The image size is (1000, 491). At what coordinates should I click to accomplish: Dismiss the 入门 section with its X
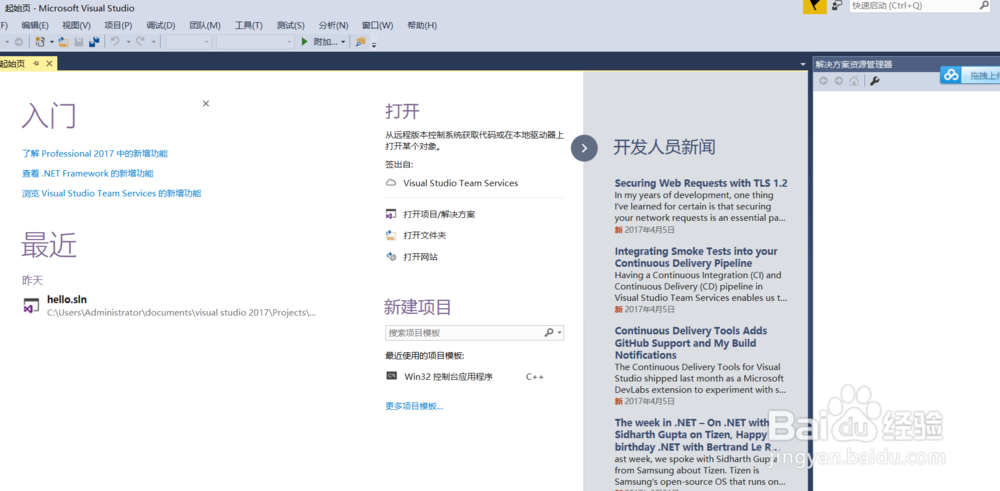click(x=206, y=103)
